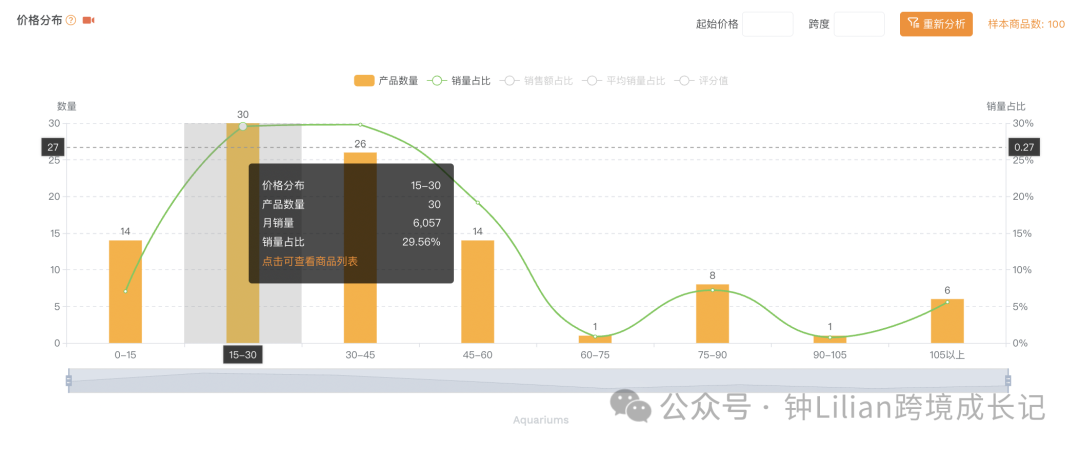The width and height of the screenshot is (1080, 450).
Task: Select the 30-45 bar labeled 26
Action: pos(360,248)
